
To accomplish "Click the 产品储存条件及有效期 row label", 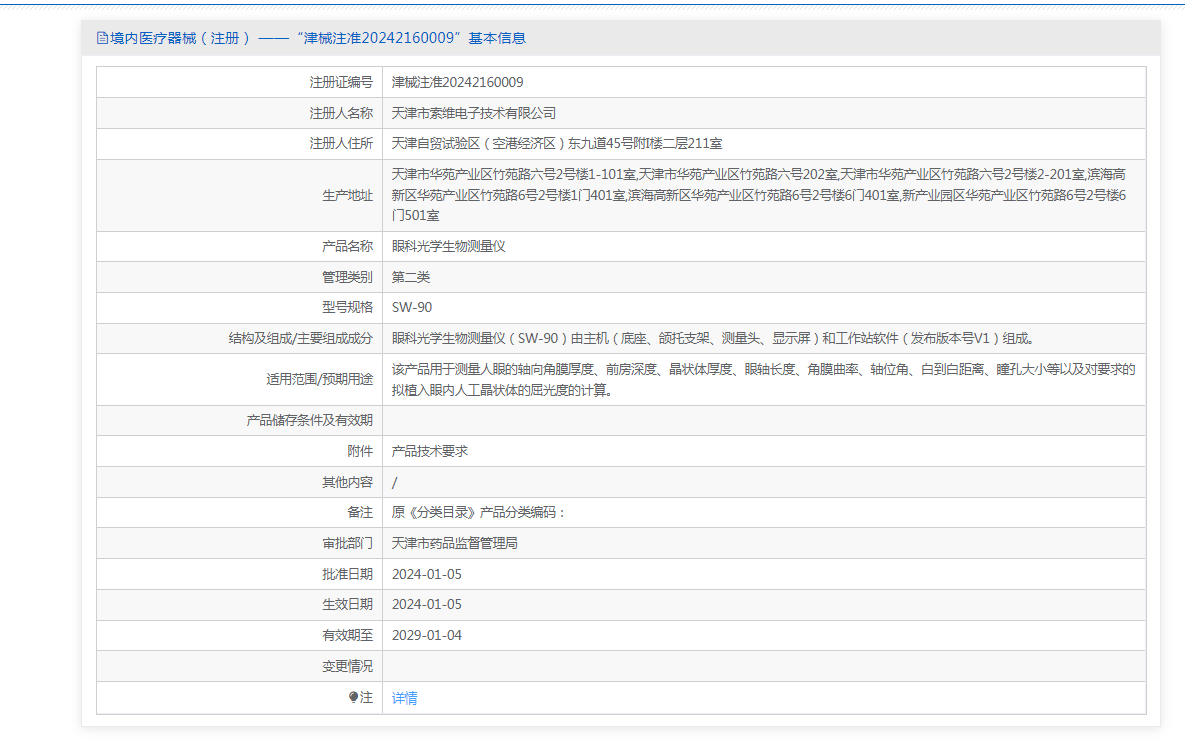I will (309, 420).
